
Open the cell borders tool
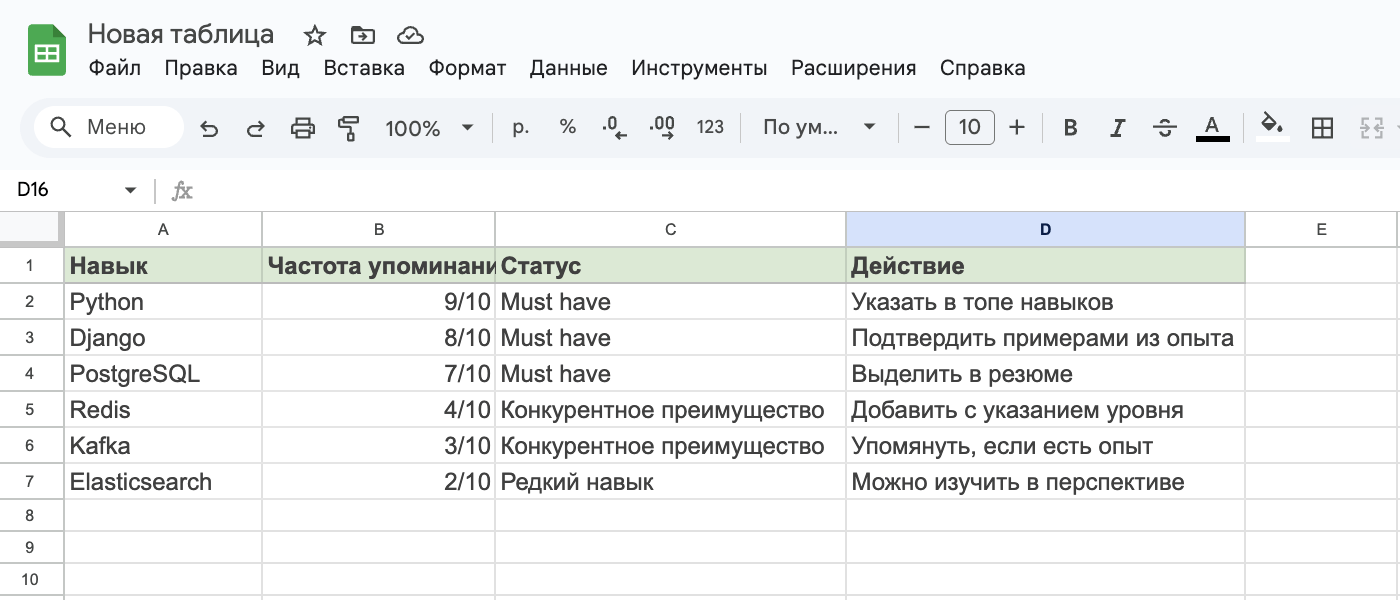pos(1322,128)
